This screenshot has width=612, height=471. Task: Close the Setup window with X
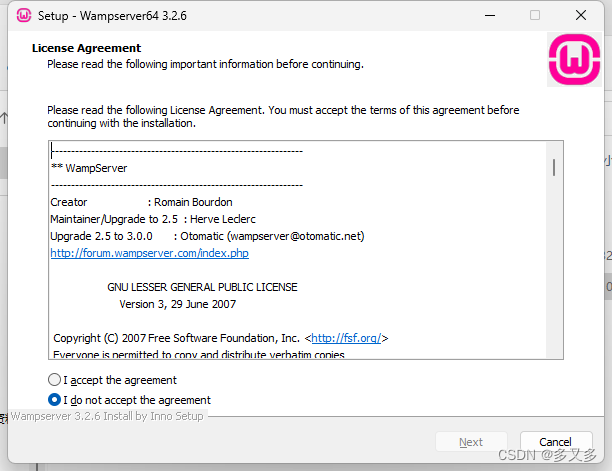click(x=581, y=16)
